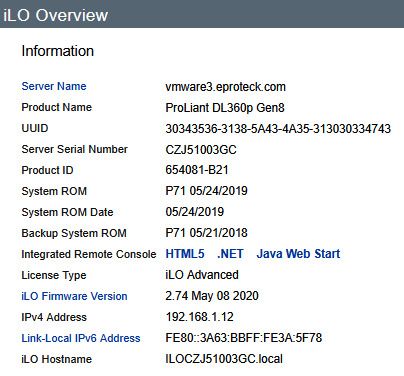
Task: Open the iLO Firmware Version link
Action: coord(74,296)
